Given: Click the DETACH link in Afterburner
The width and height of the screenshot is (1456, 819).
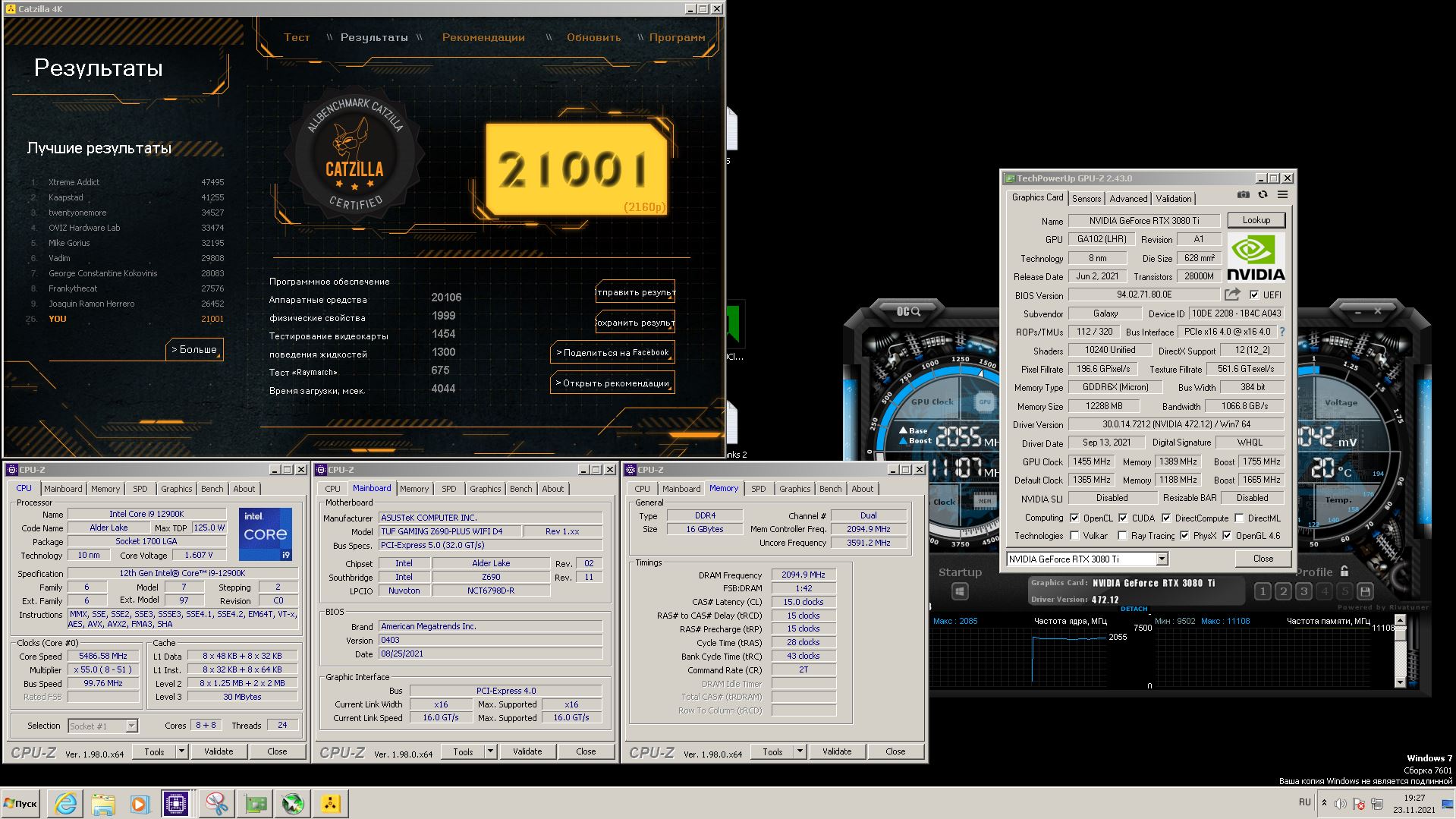Looking at the screenshot, I should coord(1134,609).
